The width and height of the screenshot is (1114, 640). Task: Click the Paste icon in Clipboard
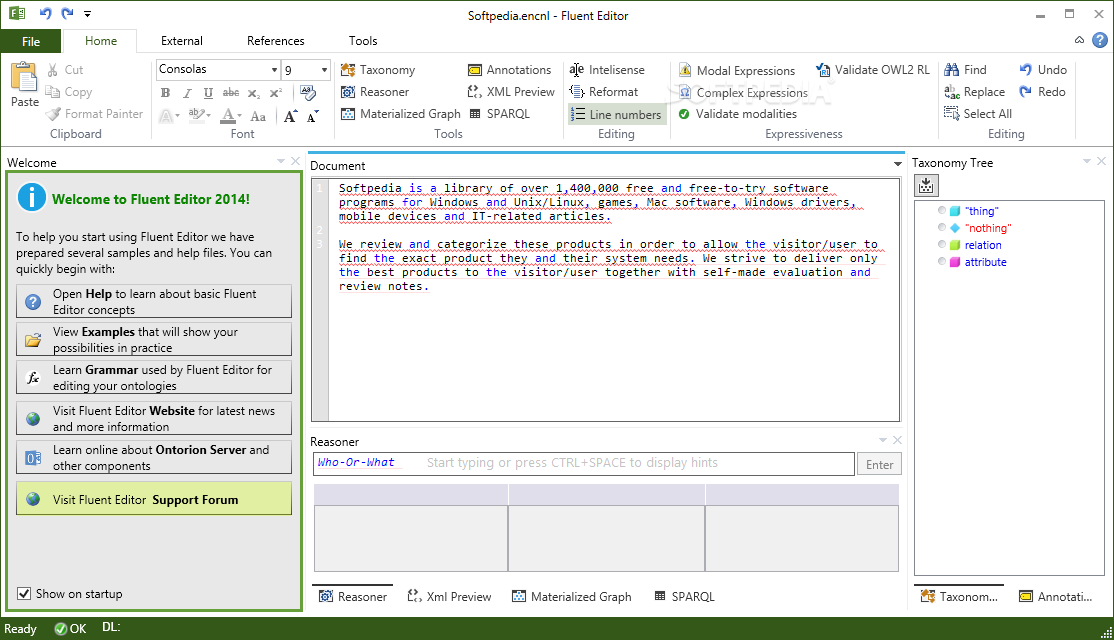pyautogui.click(x=24, y=77)
